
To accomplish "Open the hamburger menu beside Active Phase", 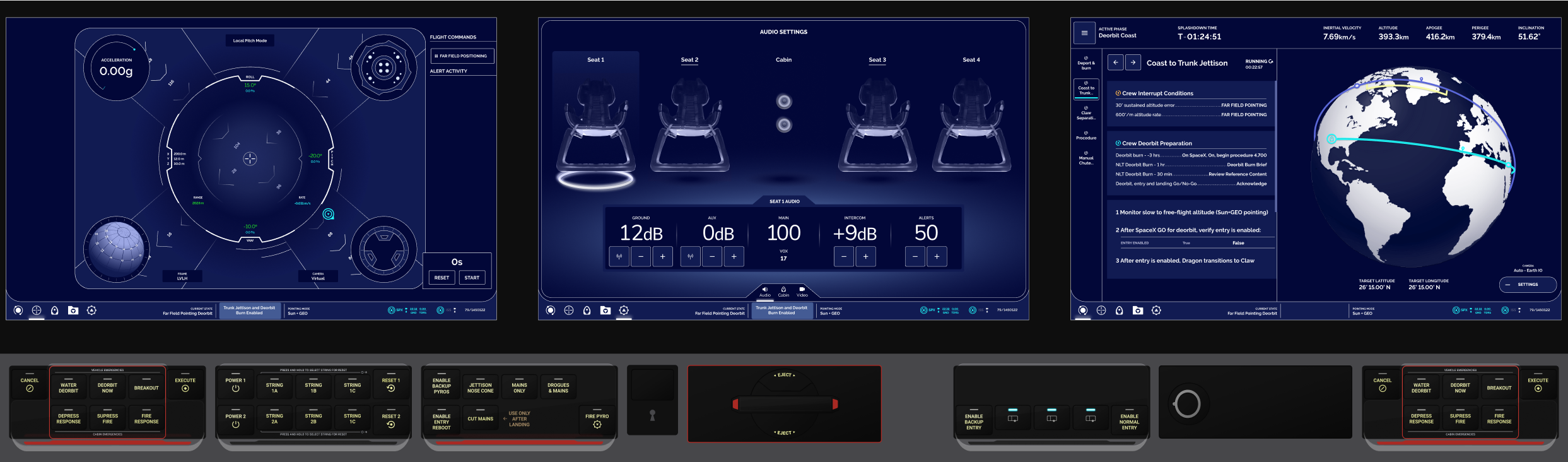I will click(x=1084, y=33).
